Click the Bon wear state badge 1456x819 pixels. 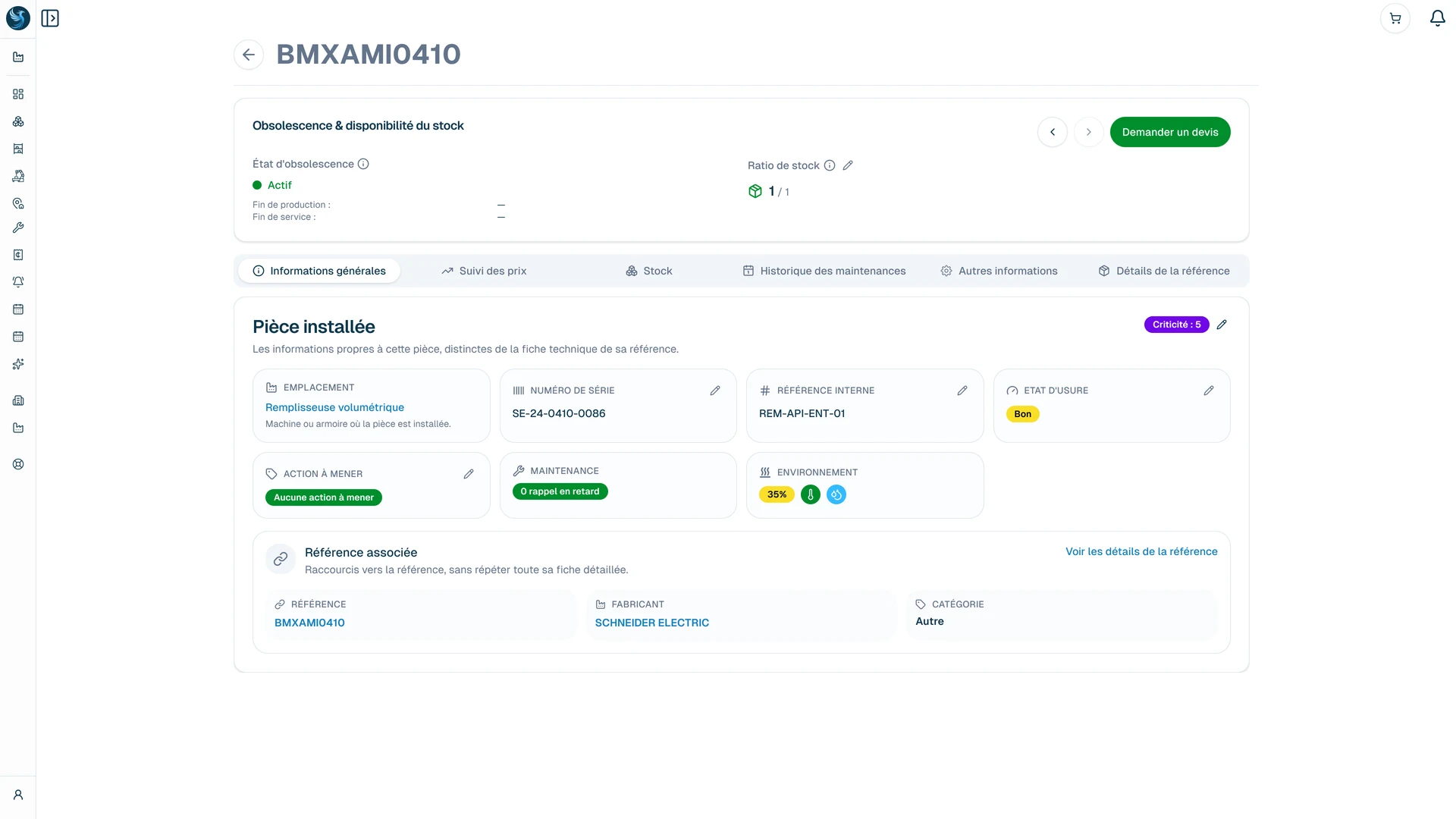[1023, 414]
